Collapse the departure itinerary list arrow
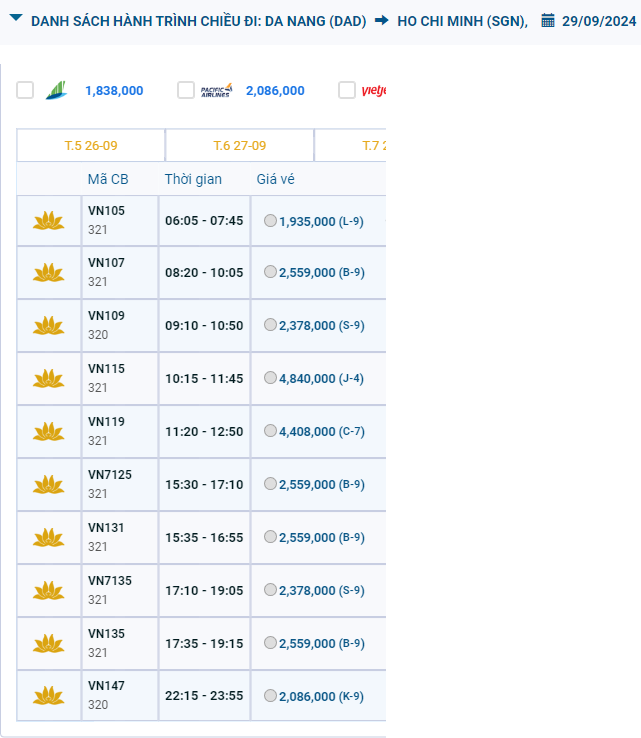The height and width of the screenshot is (738, 641). click(x=15, y=20)
